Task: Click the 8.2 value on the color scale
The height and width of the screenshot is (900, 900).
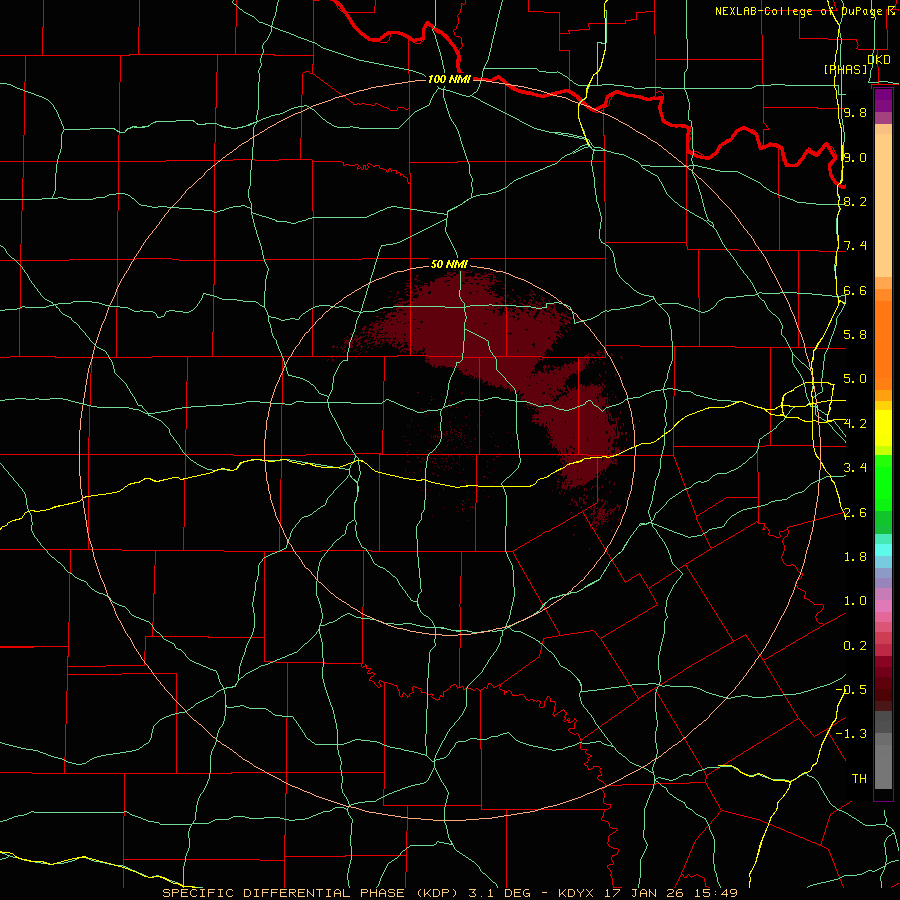Action: (x=855, y=201)
